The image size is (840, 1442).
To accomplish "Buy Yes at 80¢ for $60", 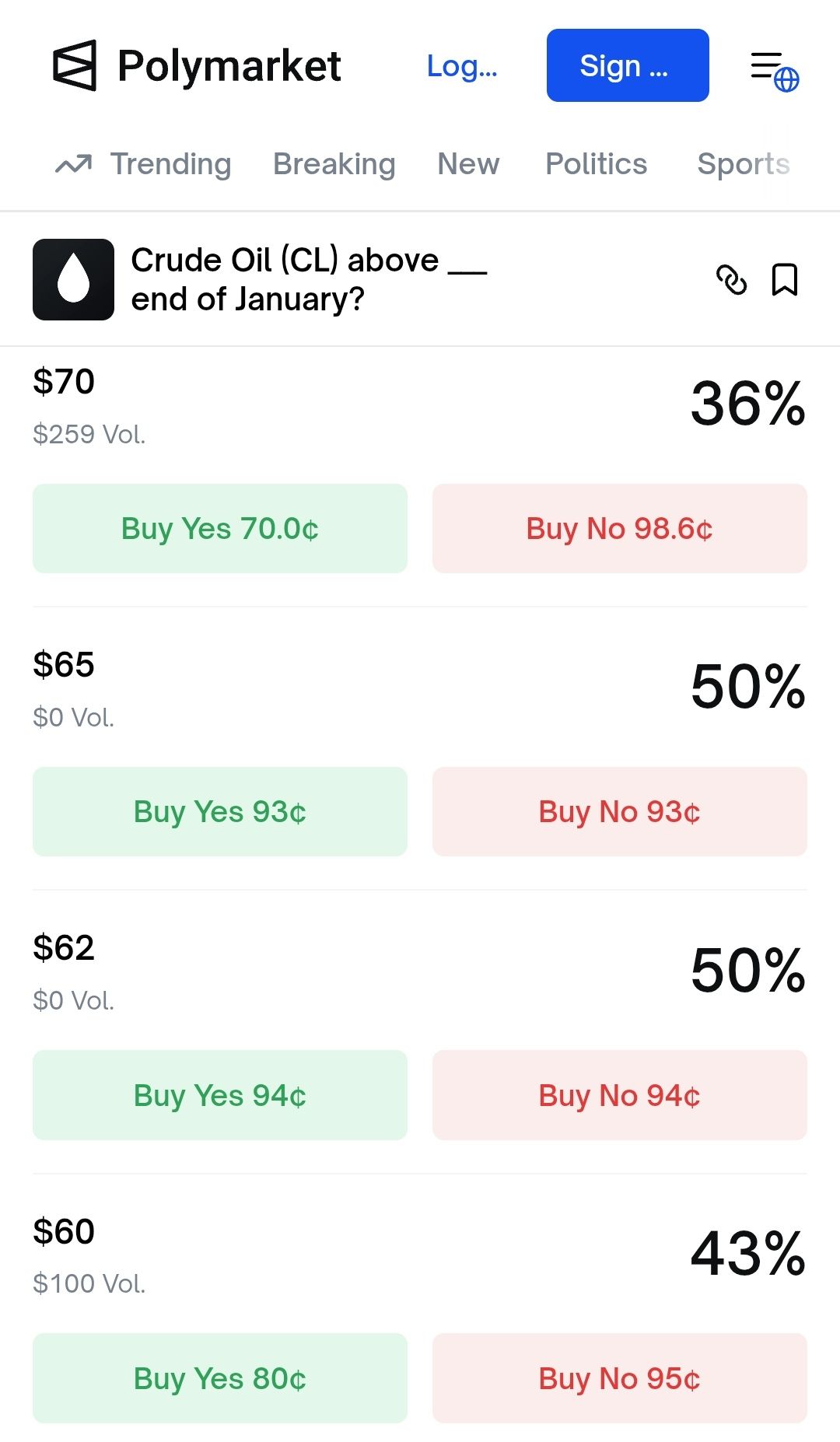I will pyautogui.click(x=220, y=1378).
